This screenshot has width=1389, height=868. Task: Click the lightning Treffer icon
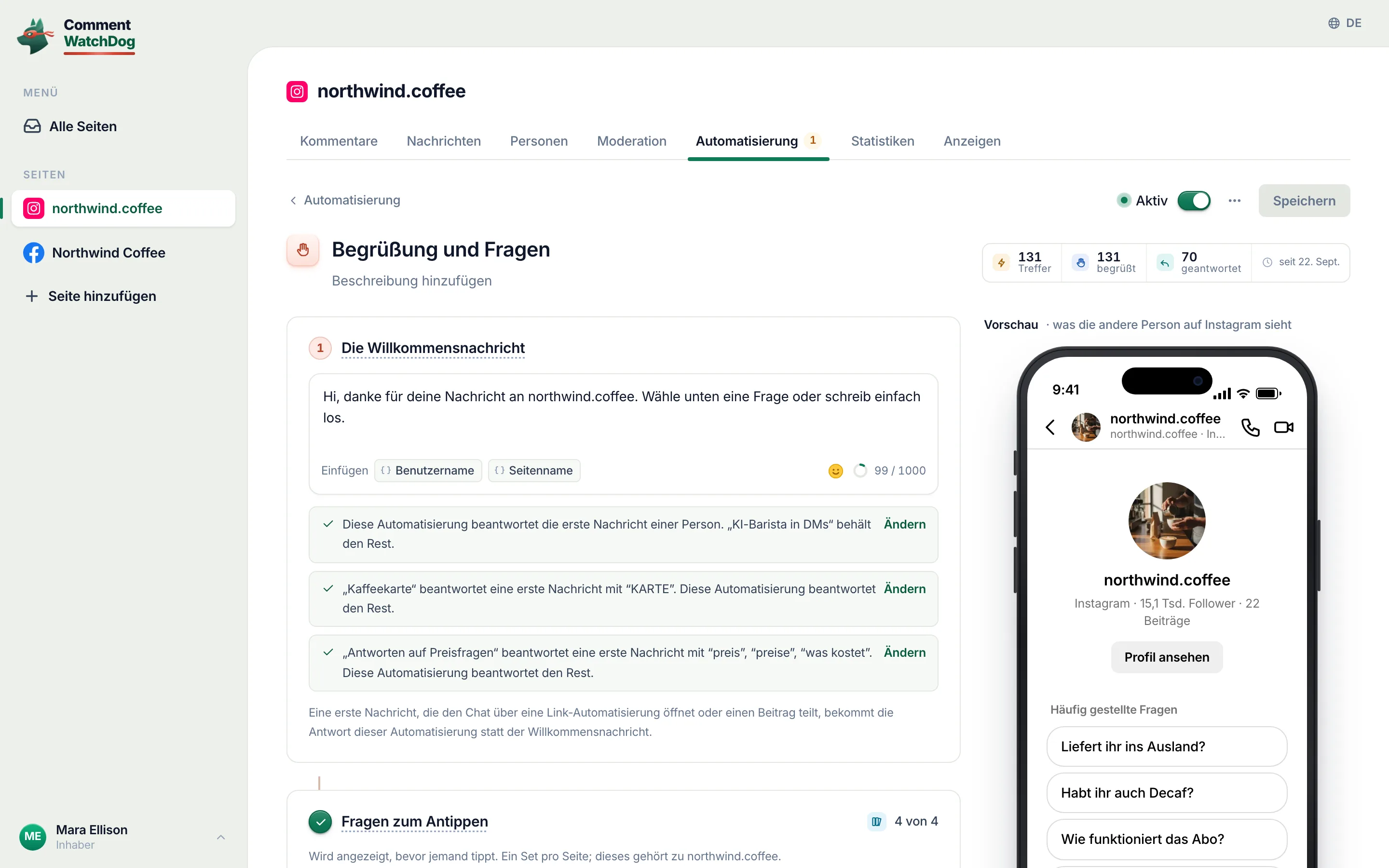point(1002,262)
